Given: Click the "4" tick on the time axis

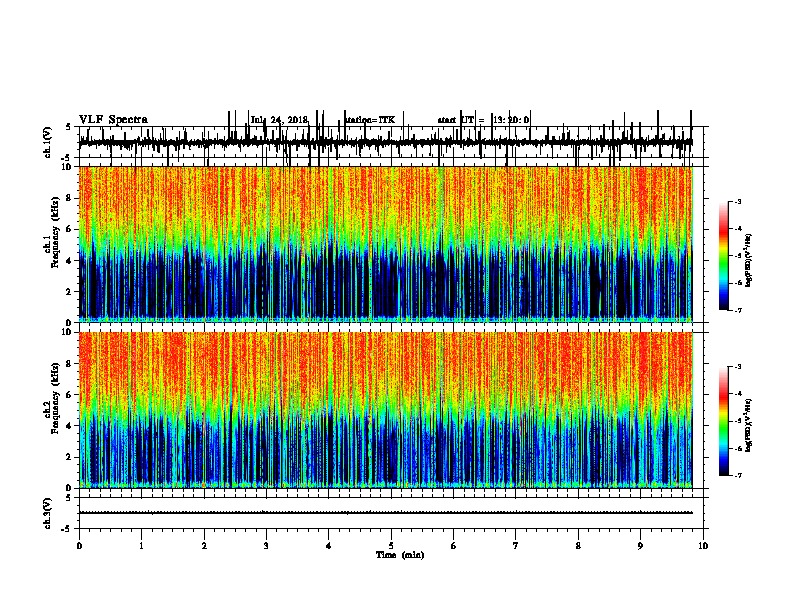Looking at the screenshot, I should 329,546.
